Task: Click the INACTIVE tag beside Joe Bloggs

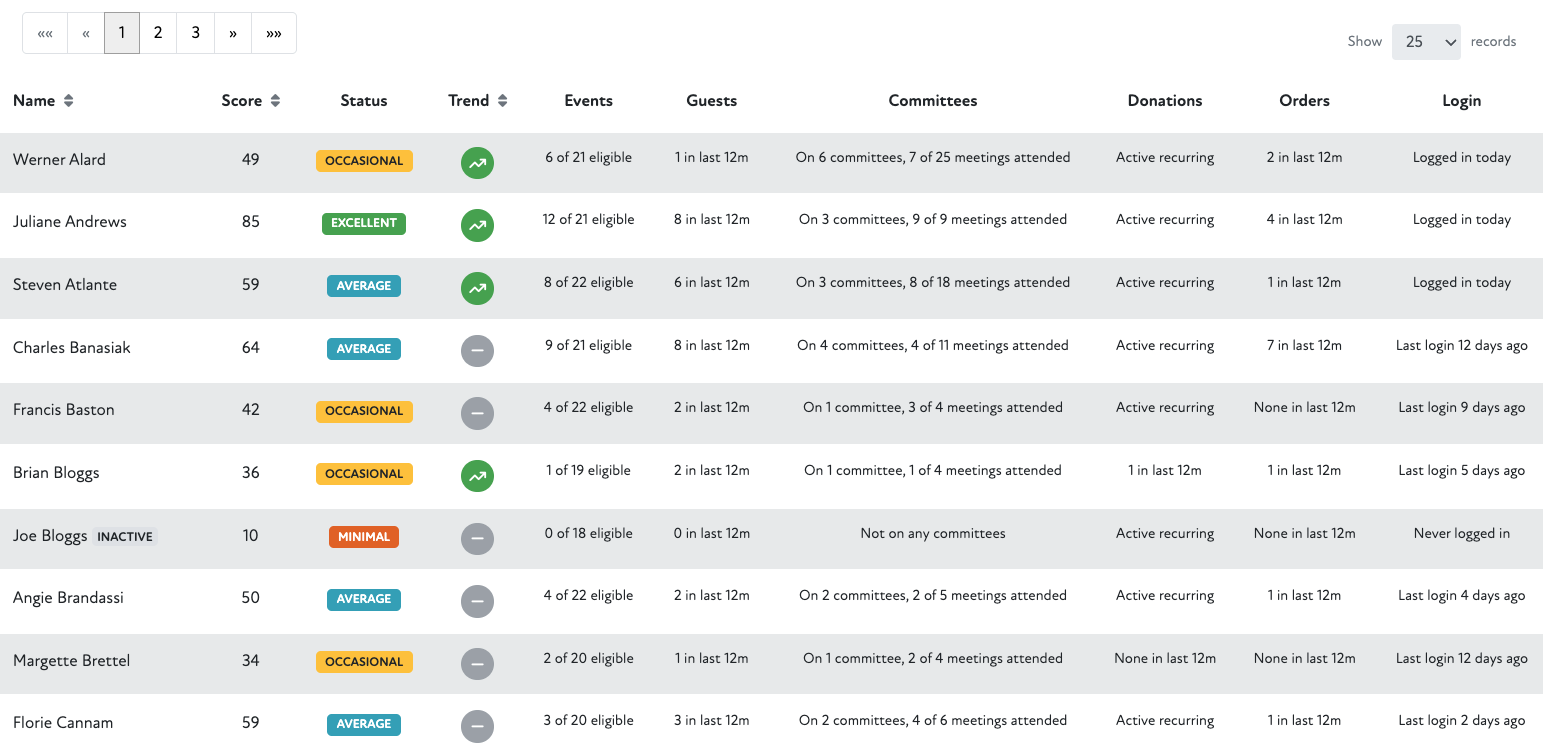Action: coord(125,537)
